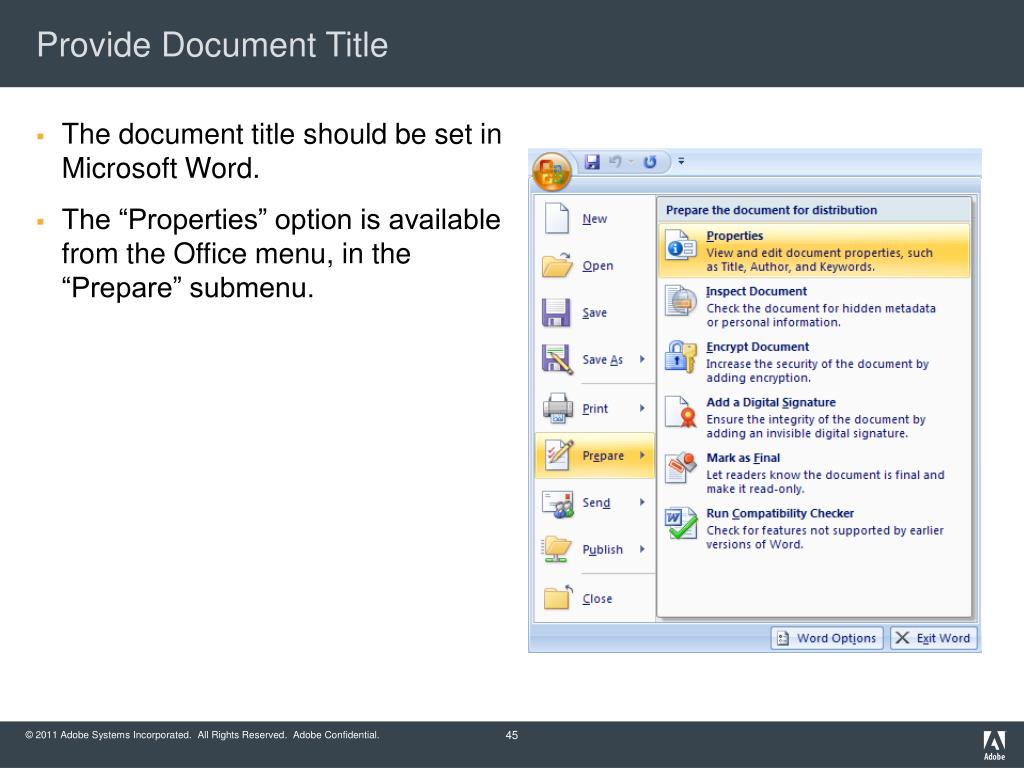Click the Run Compatibility Checker checkmark icon
This screenshot has width=1024, height=768.
(680, 524)
